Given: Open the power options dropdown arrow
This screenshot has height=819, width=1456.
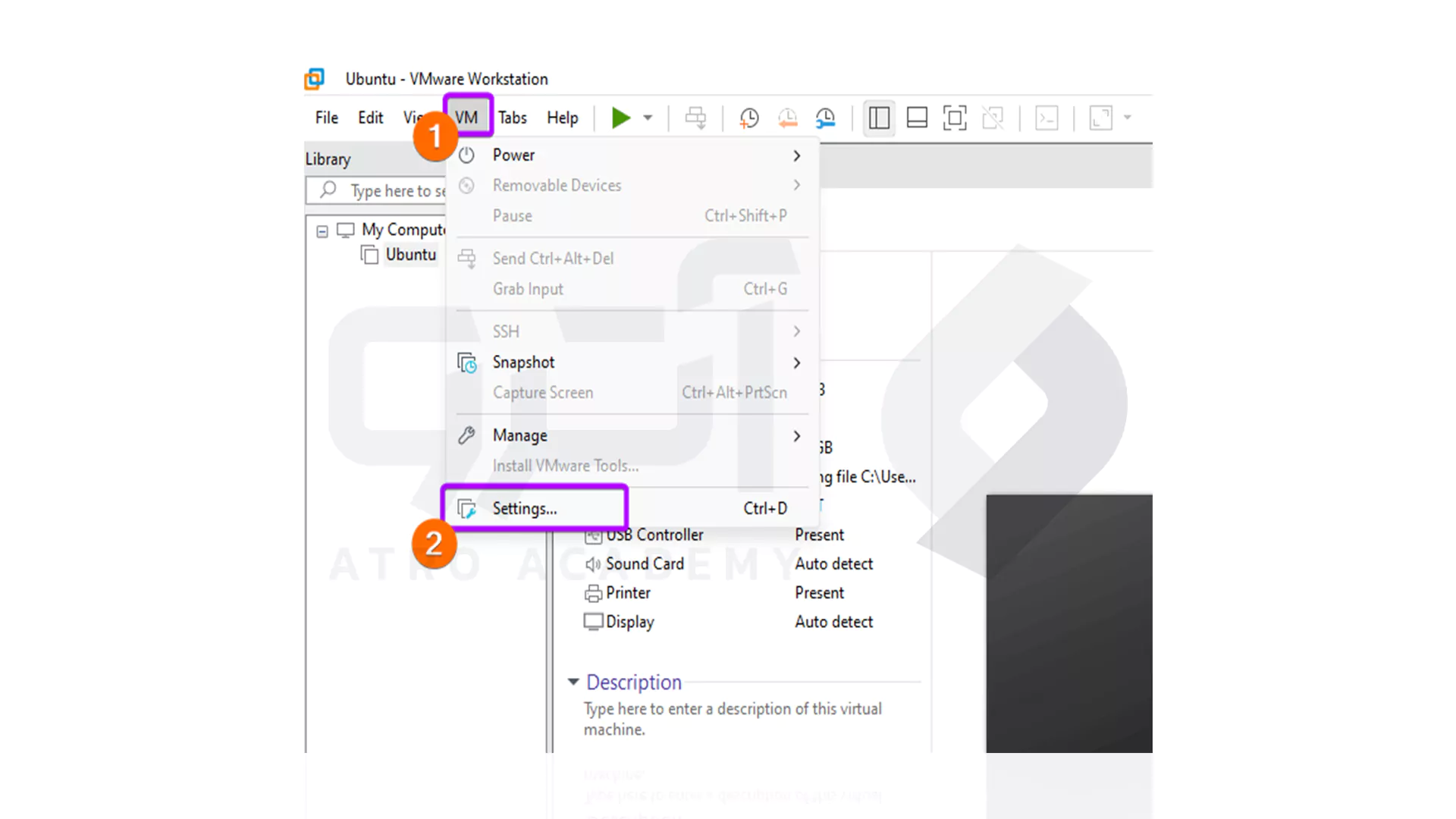Looking at the screenshot, I should click(648, 118).
